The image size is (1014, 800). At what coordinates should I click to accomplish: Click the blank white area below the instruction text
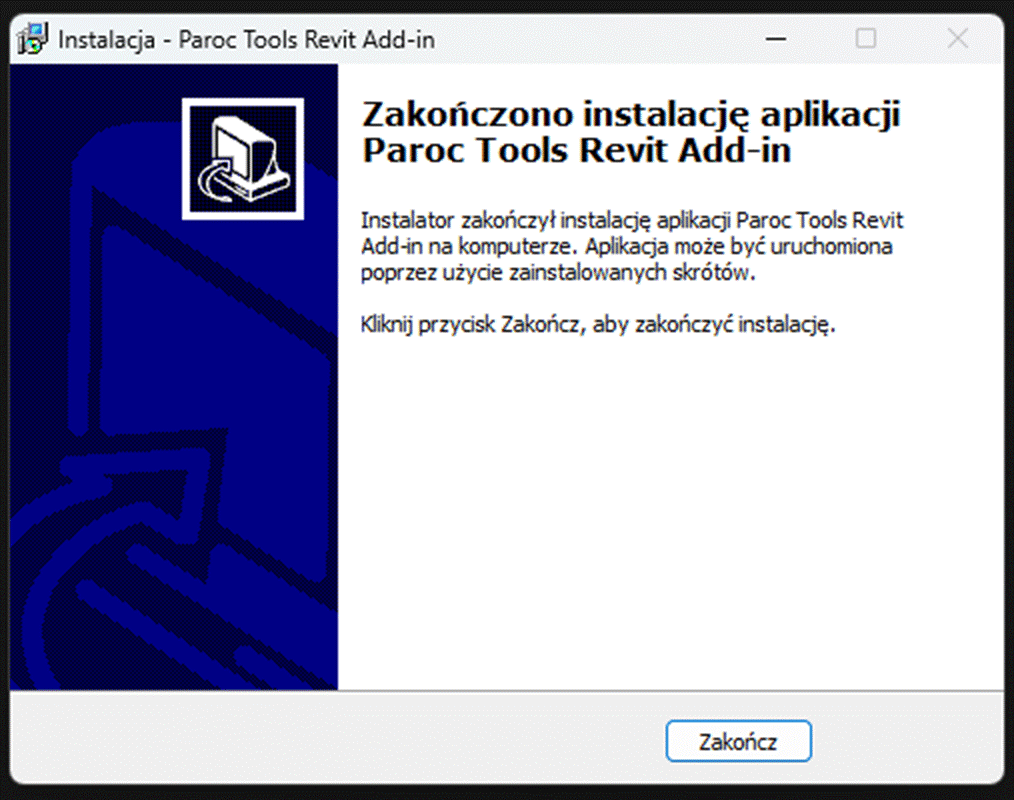tap(670, 500)
